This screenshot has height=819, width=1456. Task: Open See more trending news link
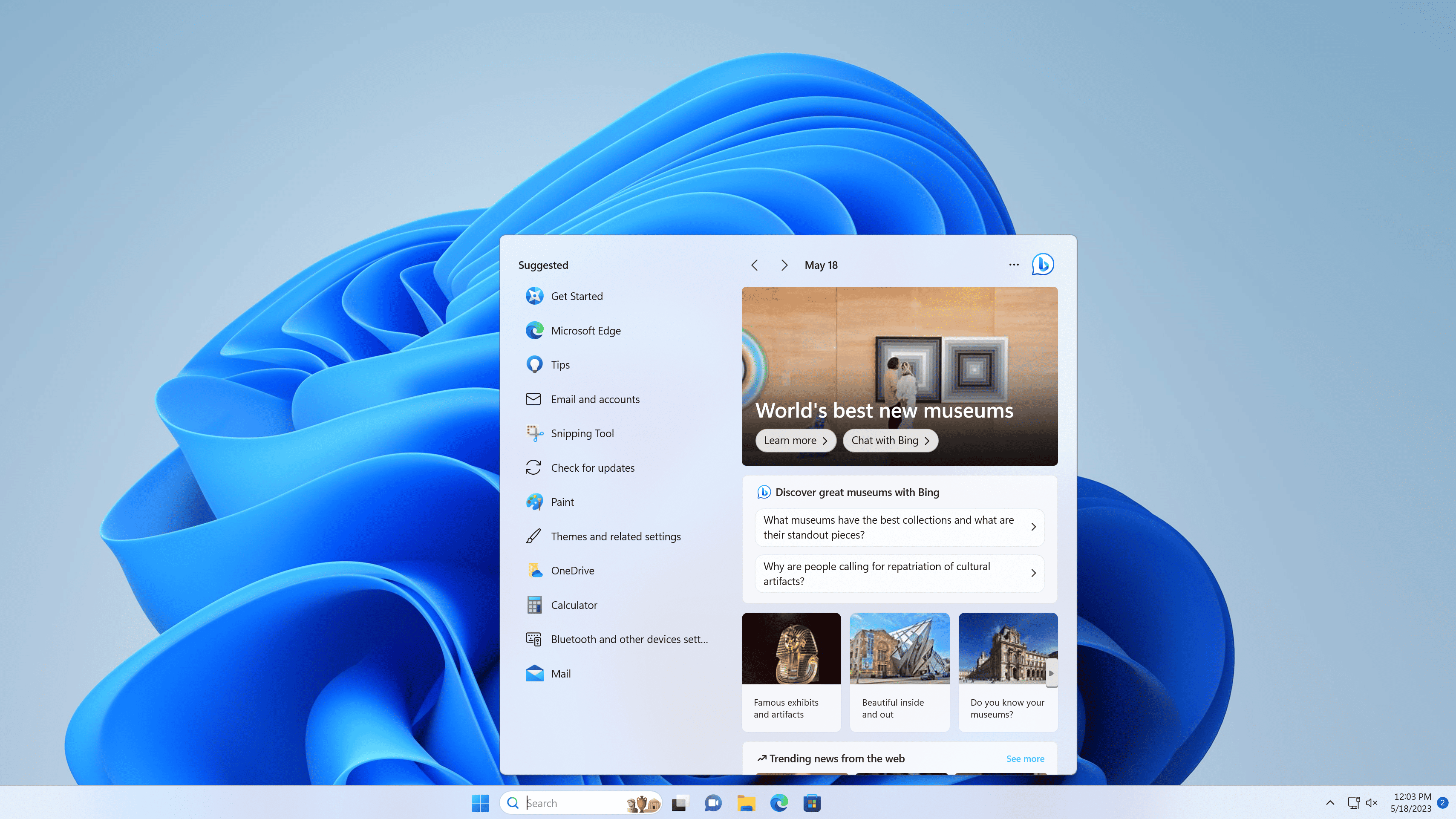1025,758
